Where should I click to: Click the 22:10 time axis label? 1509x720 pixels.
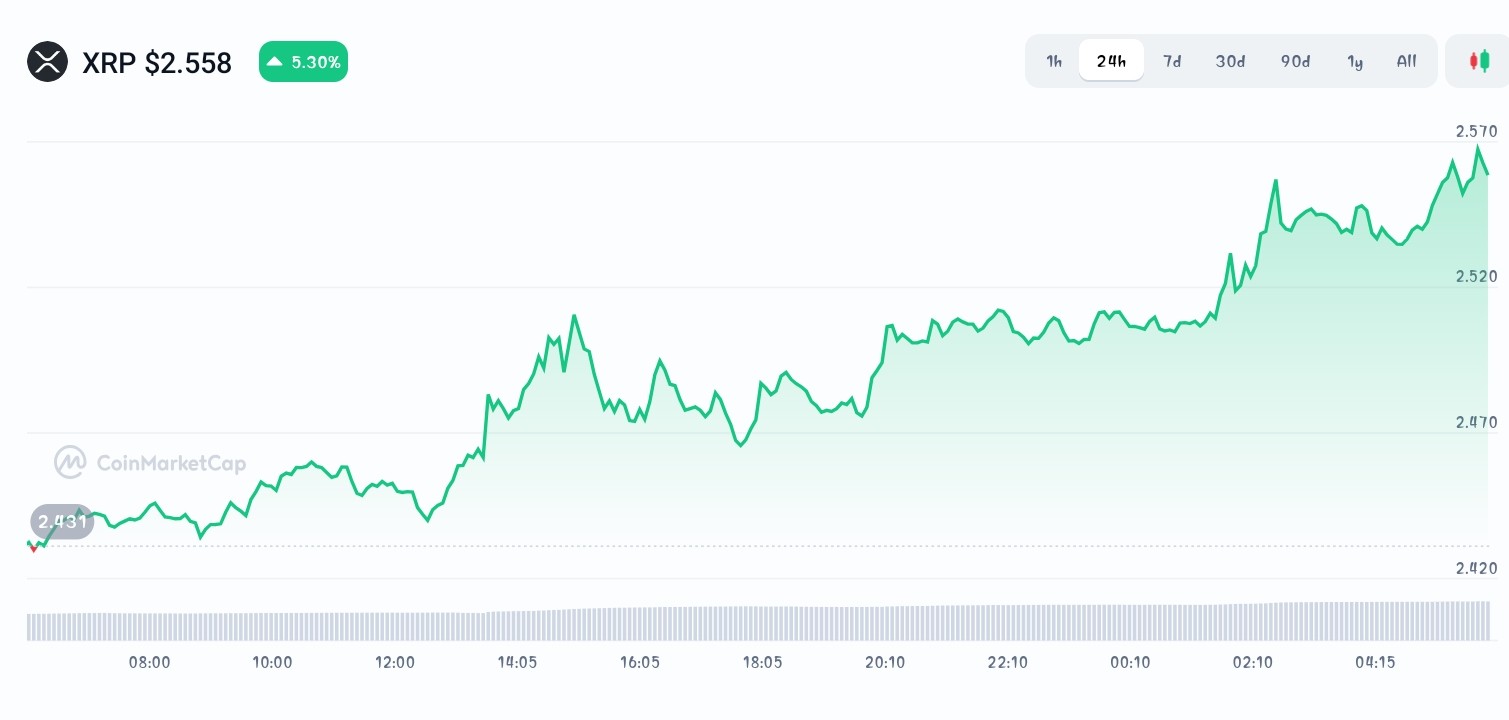click(x=1007, y=662)
